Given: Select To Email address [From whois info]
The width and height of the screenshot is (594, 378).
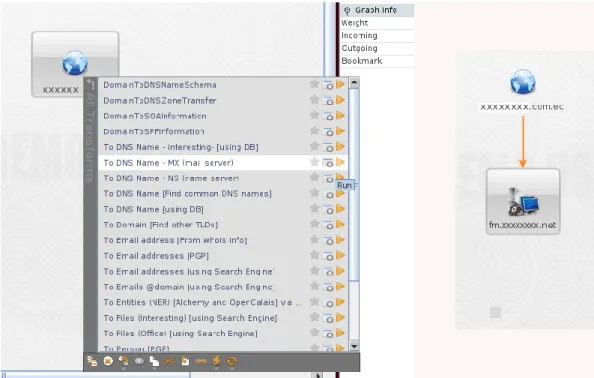Looking at the screenshot, I should click(175, 240).
